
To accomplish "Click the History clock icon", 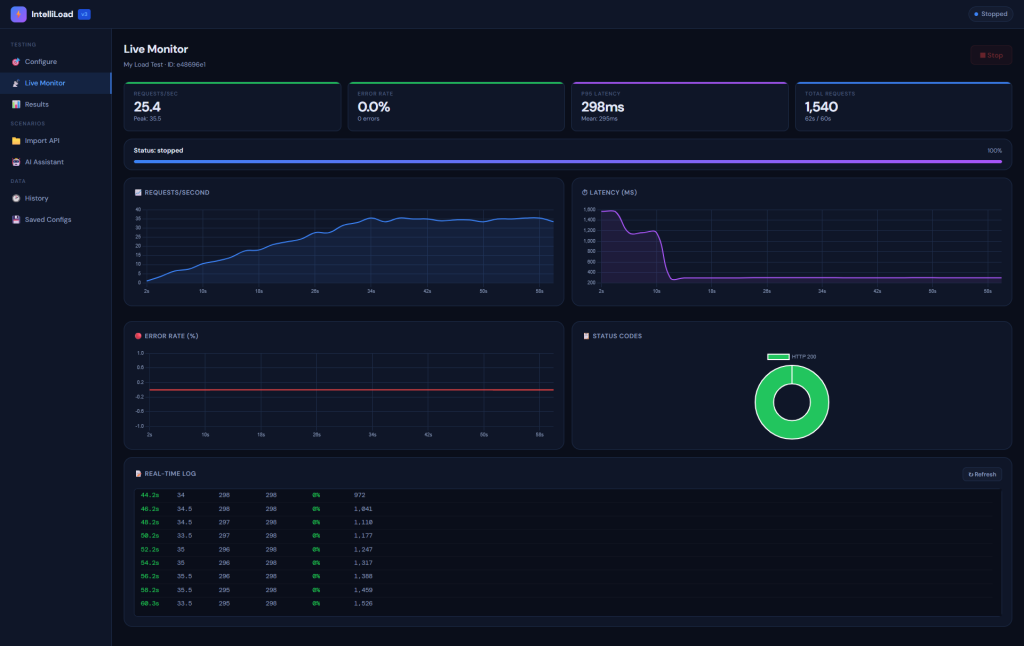I will point(16,198).
